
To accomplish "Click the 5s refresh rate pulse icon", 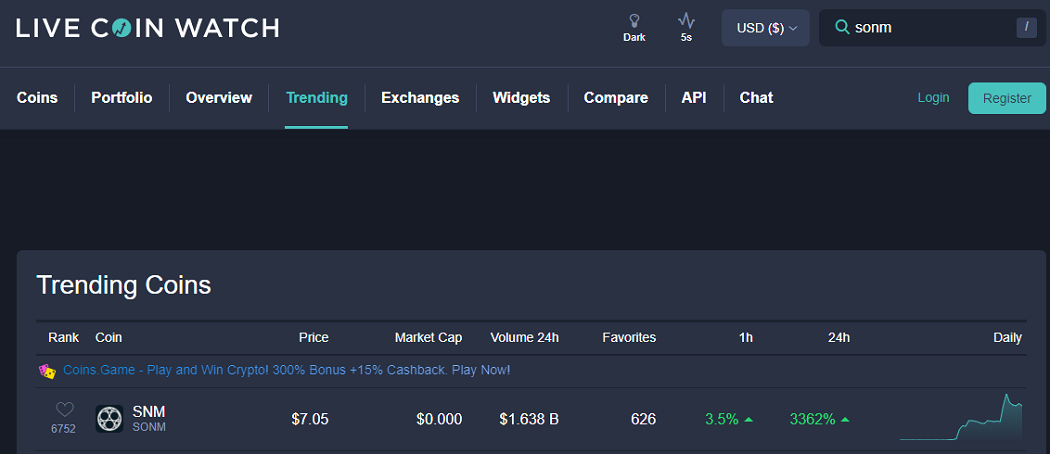I will click(686, 21).
